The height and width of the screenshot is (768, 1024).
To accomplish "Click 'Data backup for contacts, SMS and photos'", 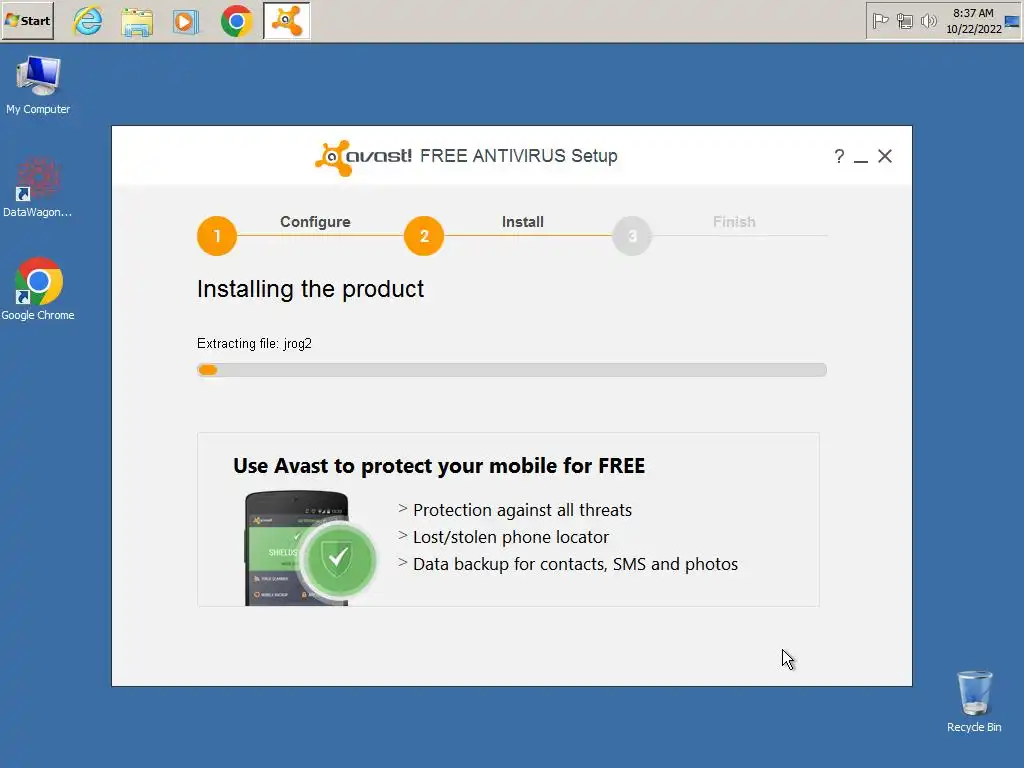I will [575, 564].
